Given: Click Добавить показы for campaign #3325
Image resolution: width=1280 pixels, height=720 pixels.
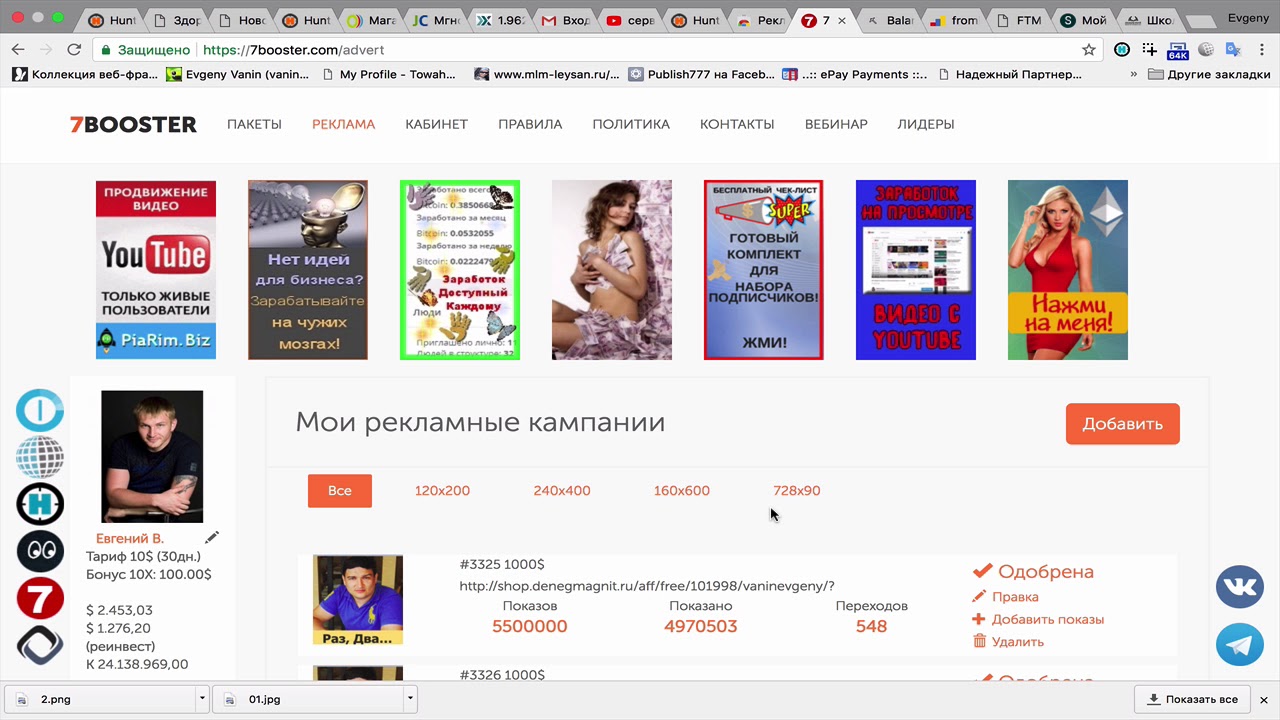Looking at the screenshot, I should (1048, 619).
